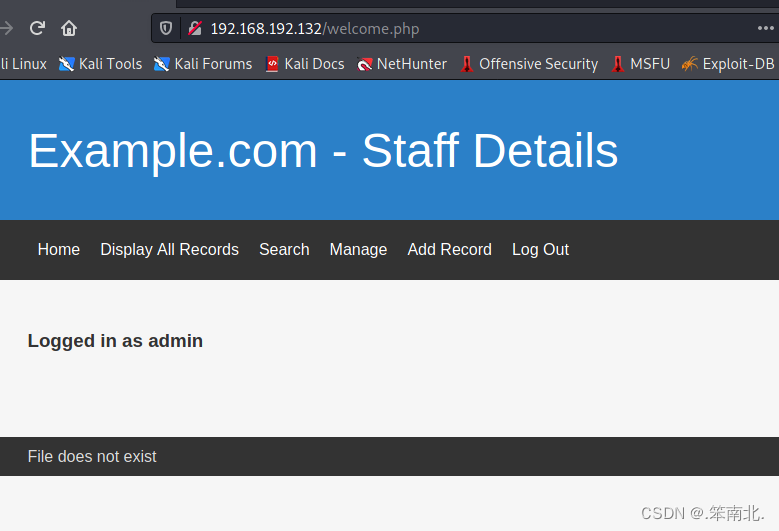
Task: Open Kali Forums bookmark
Action: point(203,64)
